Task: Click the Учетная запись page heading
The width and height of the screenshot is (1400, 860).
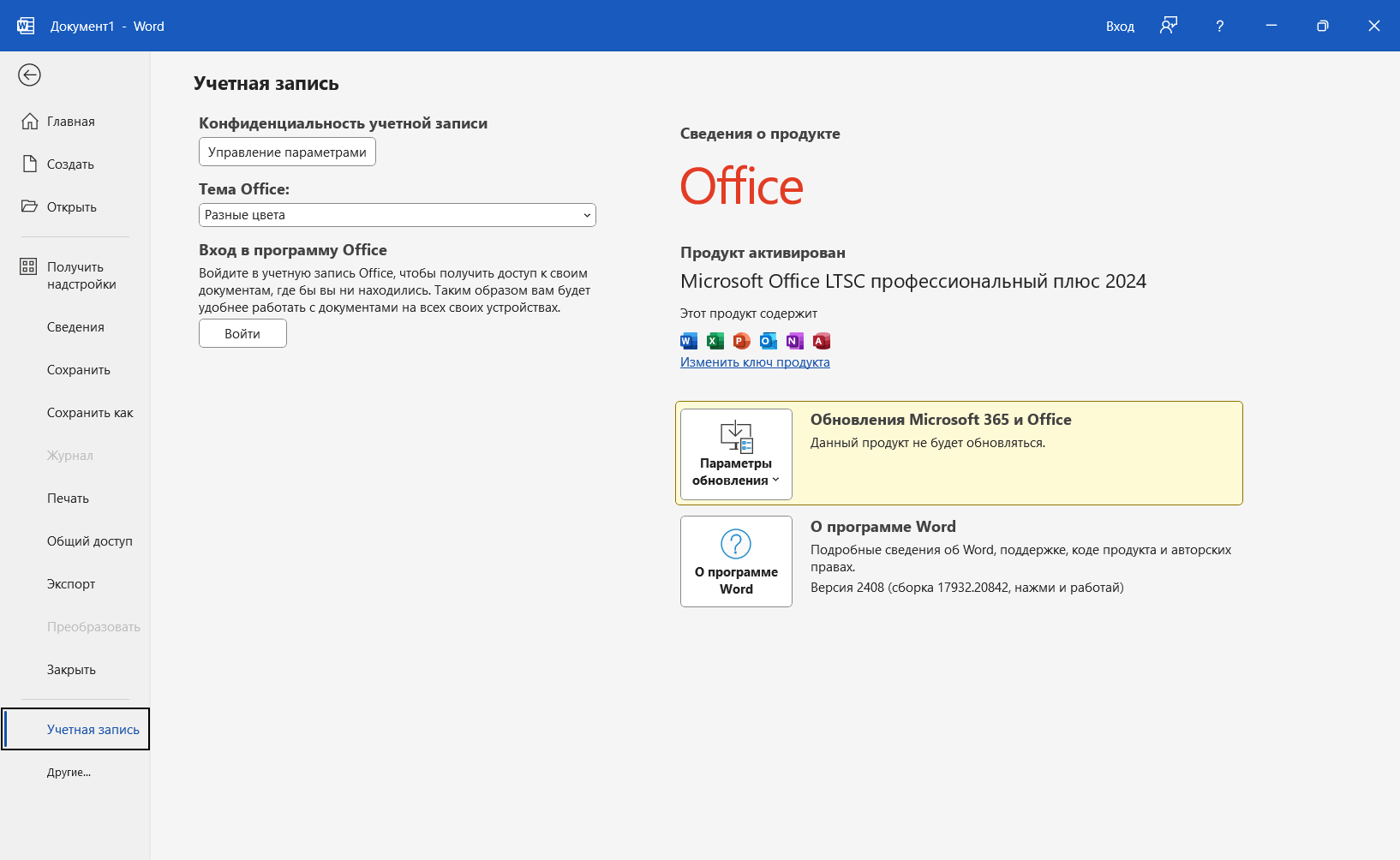Action: 266,84
